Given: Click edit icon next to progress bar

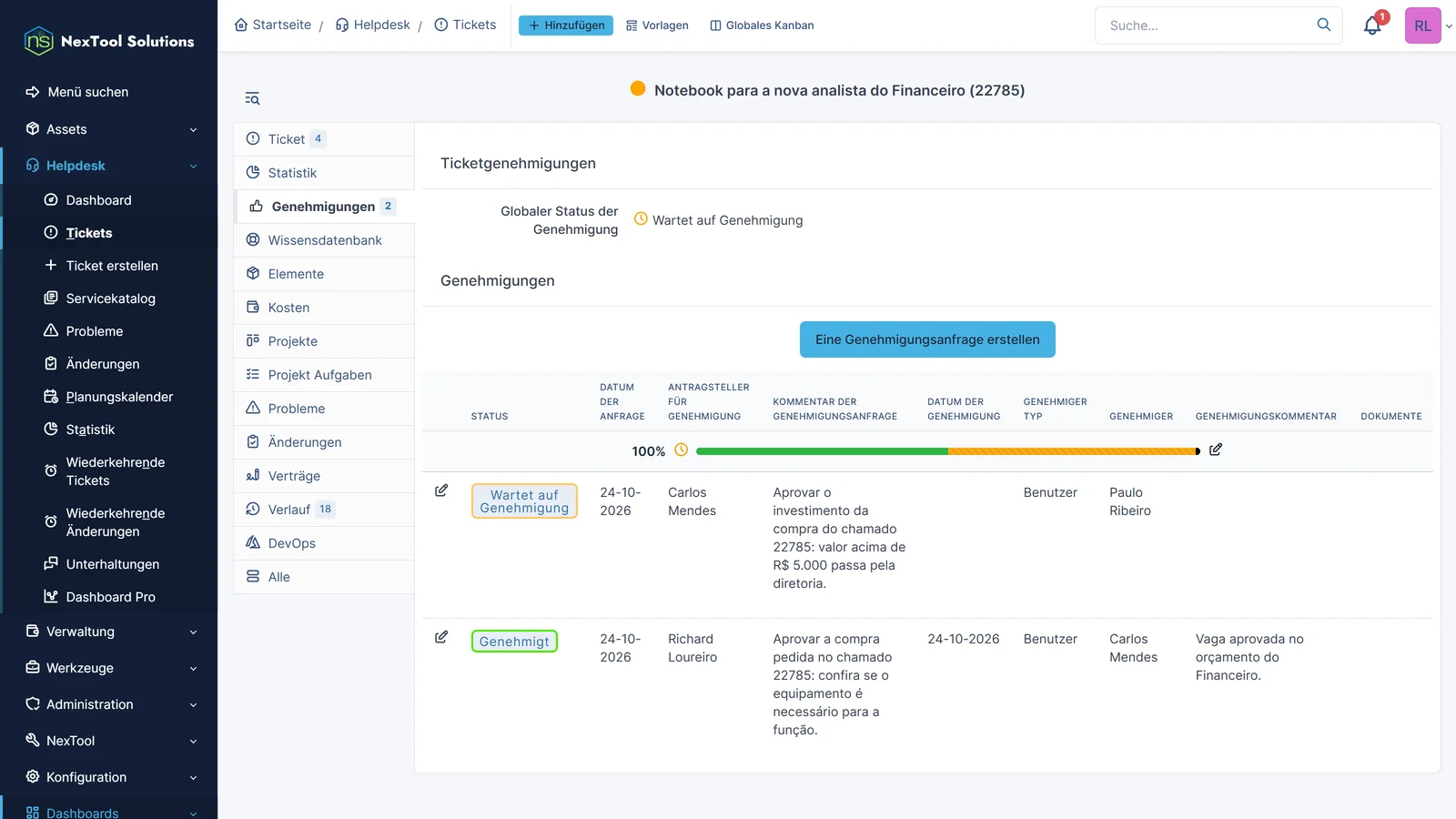Looking at the screenshot, I should (x=1215, y=450).
